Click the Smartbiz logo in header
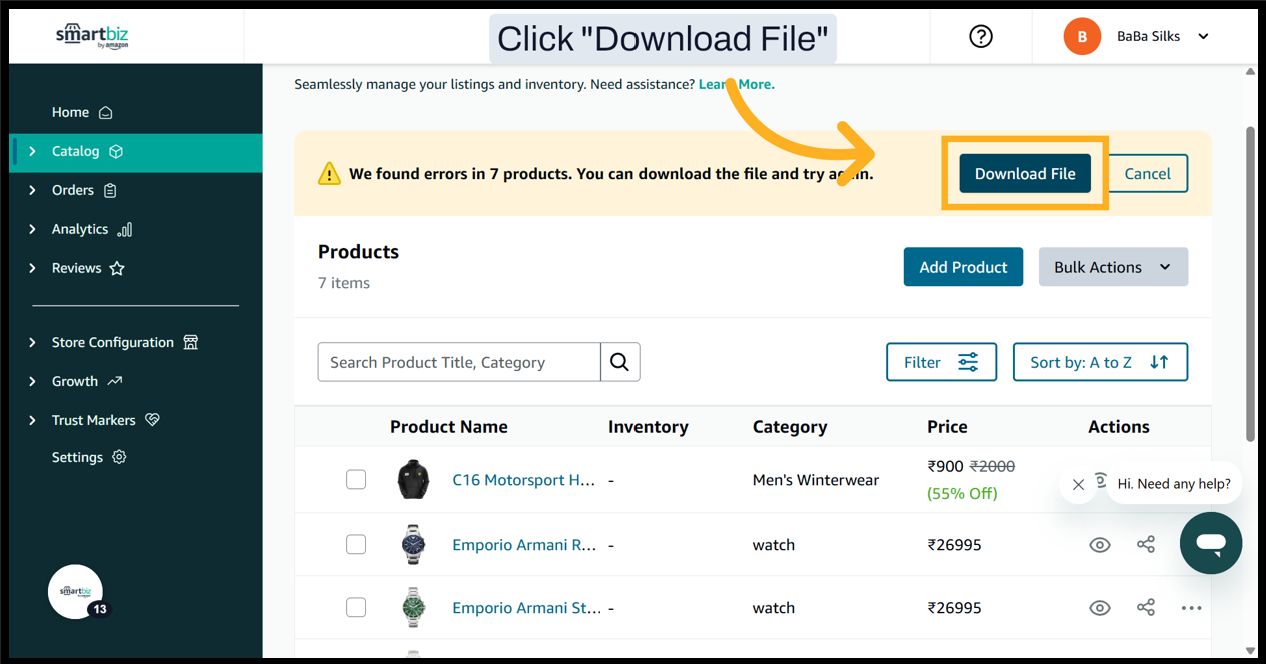Screen dimensions: 1266x664 click(92, 37)
